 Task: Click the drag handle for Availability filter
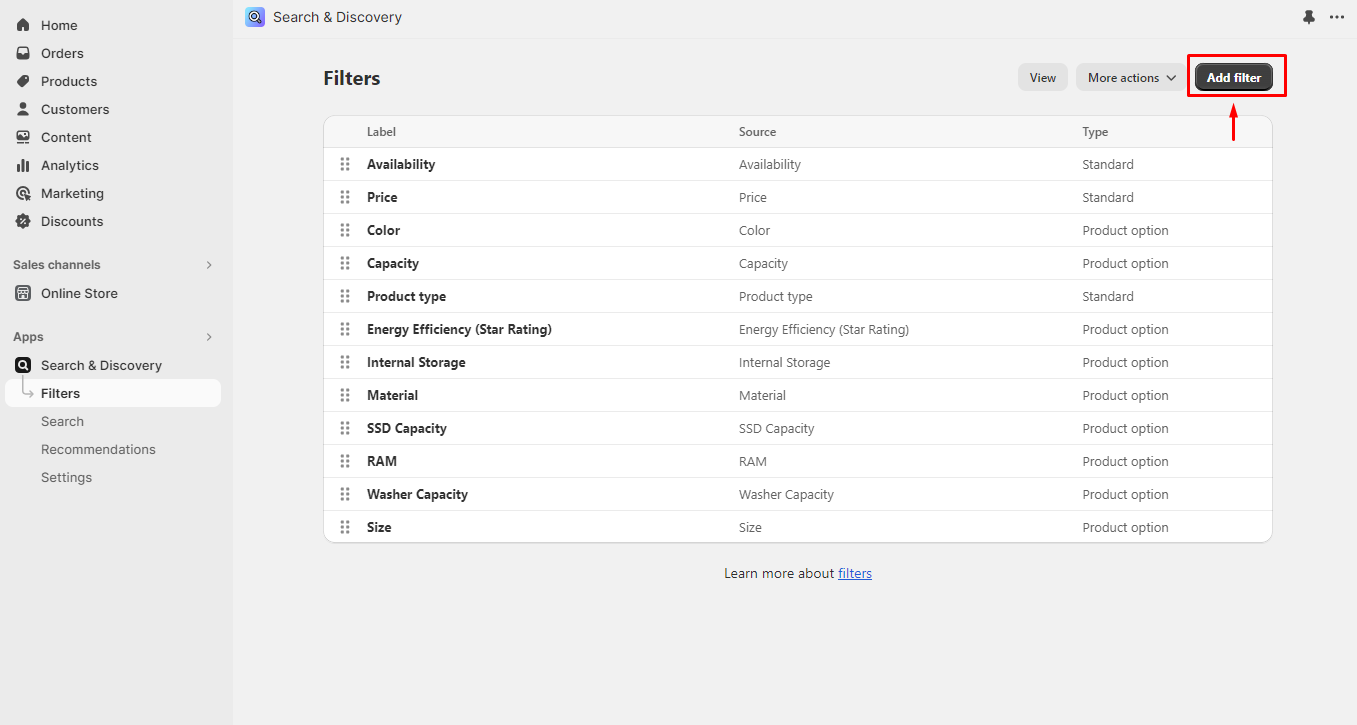345,164
